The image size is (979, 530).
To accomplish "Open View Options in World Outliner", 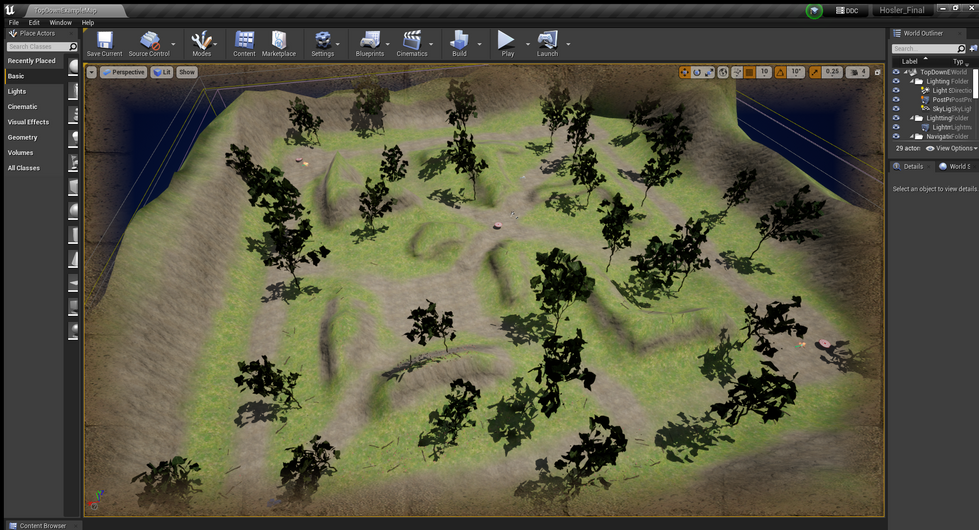I will pyautogui.click(x=952, y=149).
